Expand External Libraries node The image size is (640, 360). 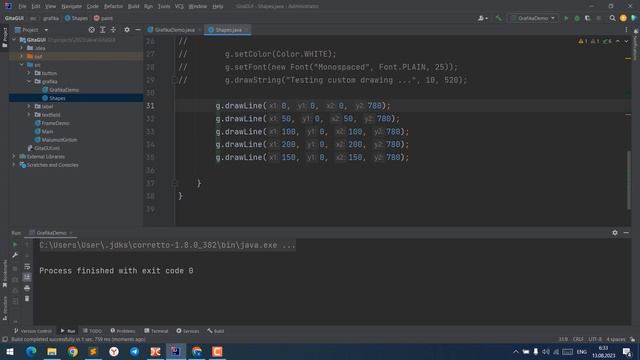(14, 156)
